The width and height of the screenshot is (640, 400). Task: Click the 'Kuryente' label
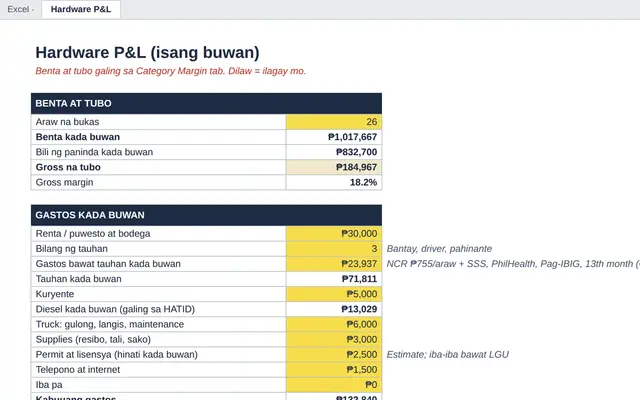click(55, 294)
